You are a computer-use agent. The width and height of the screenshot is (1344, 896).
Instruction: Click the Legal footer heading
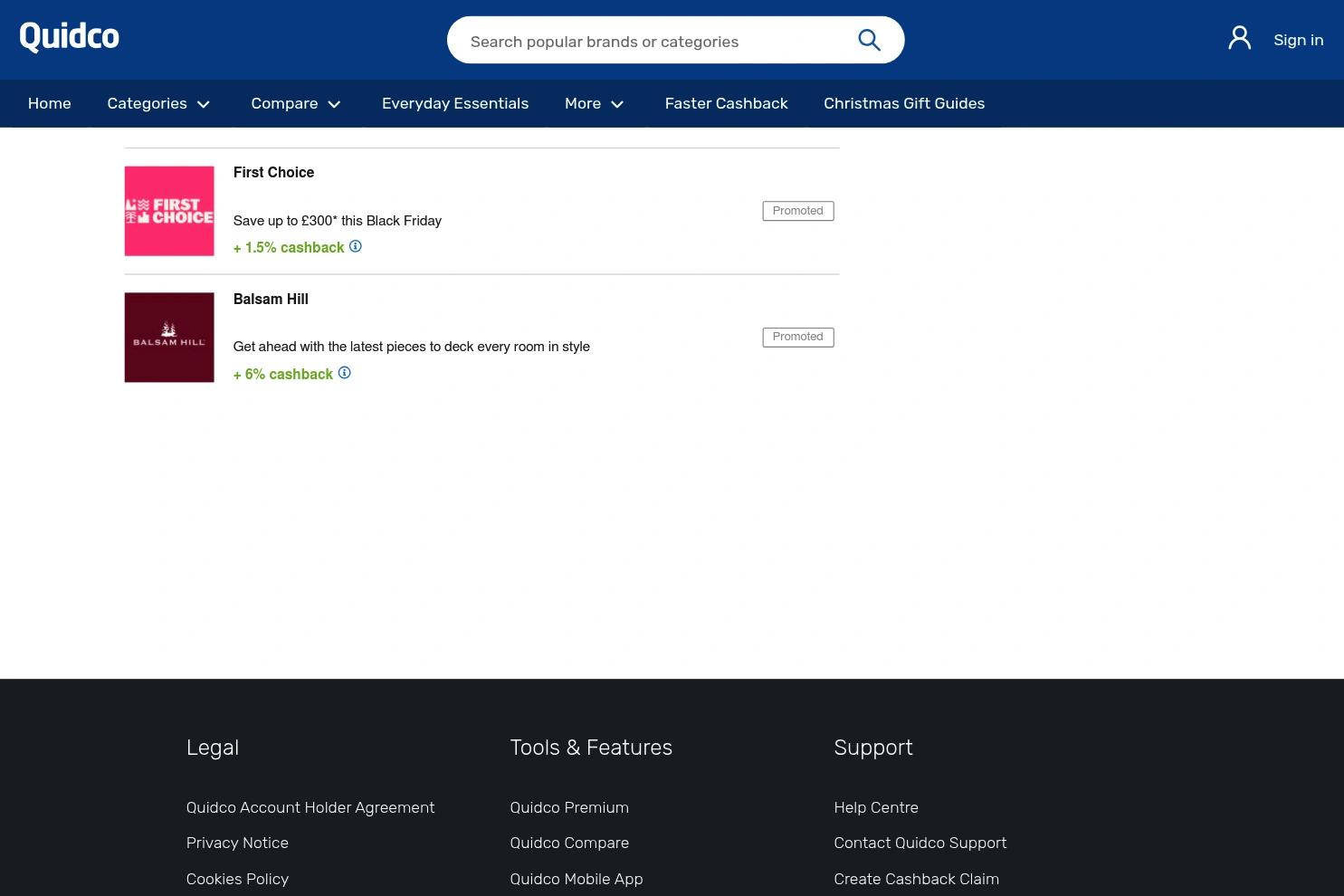point(213,748)
